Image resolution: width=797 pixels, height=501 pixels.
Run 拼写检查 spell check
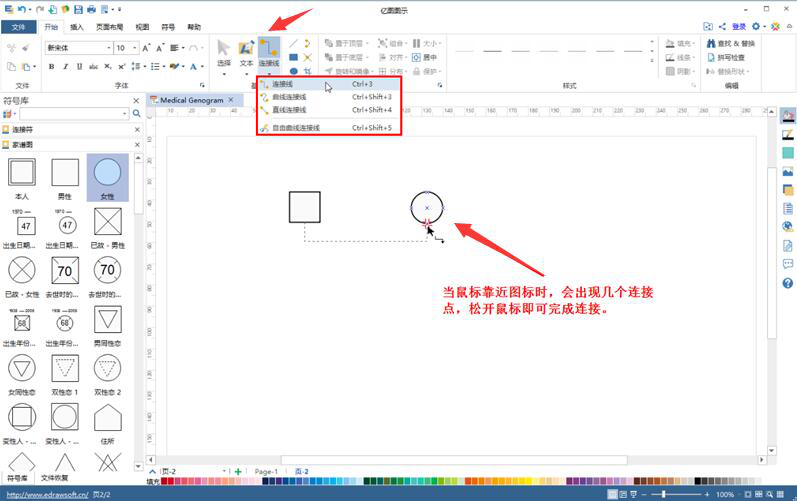click(x=726, y=57)
